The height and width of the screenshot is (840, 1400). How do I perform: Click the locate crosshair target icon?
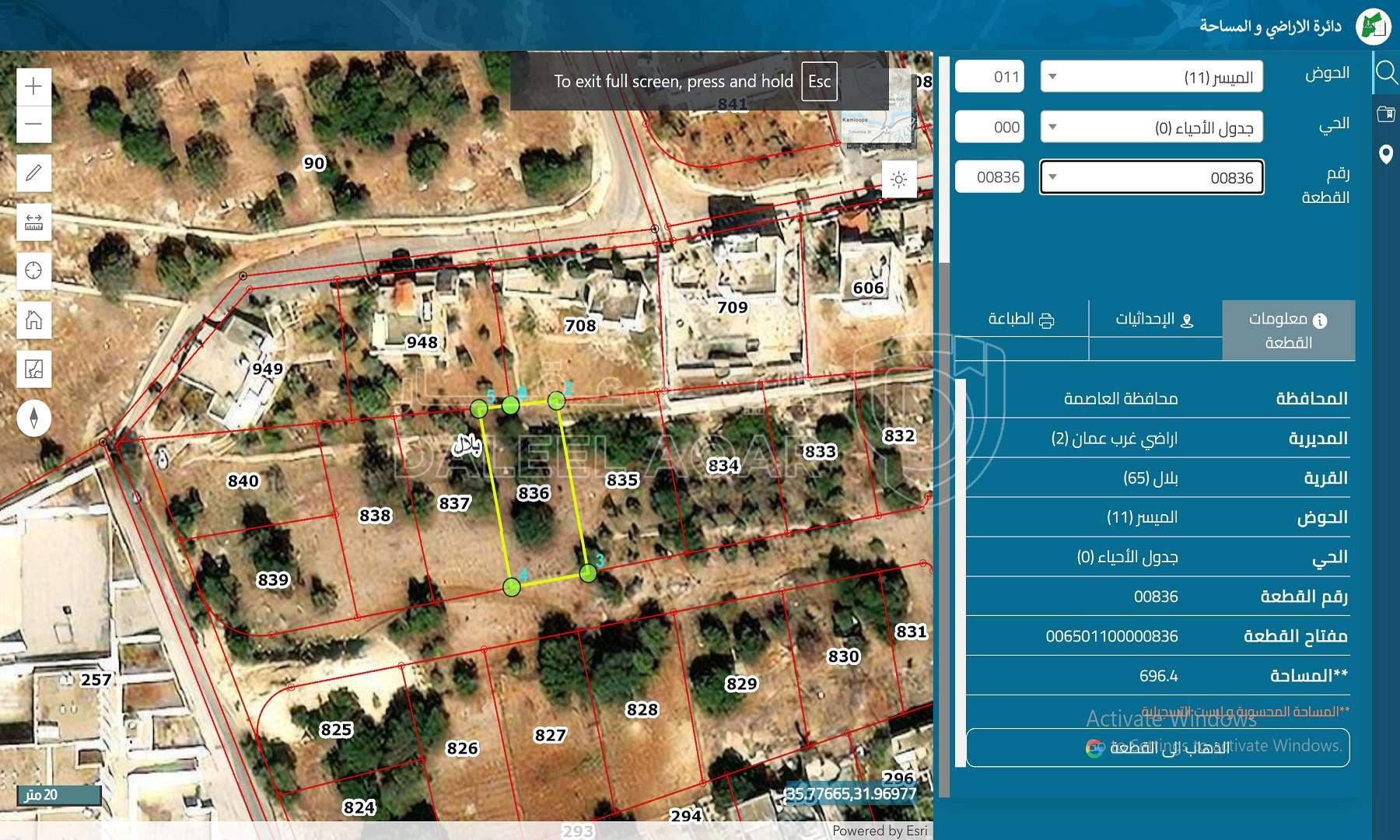coord(33,271)
